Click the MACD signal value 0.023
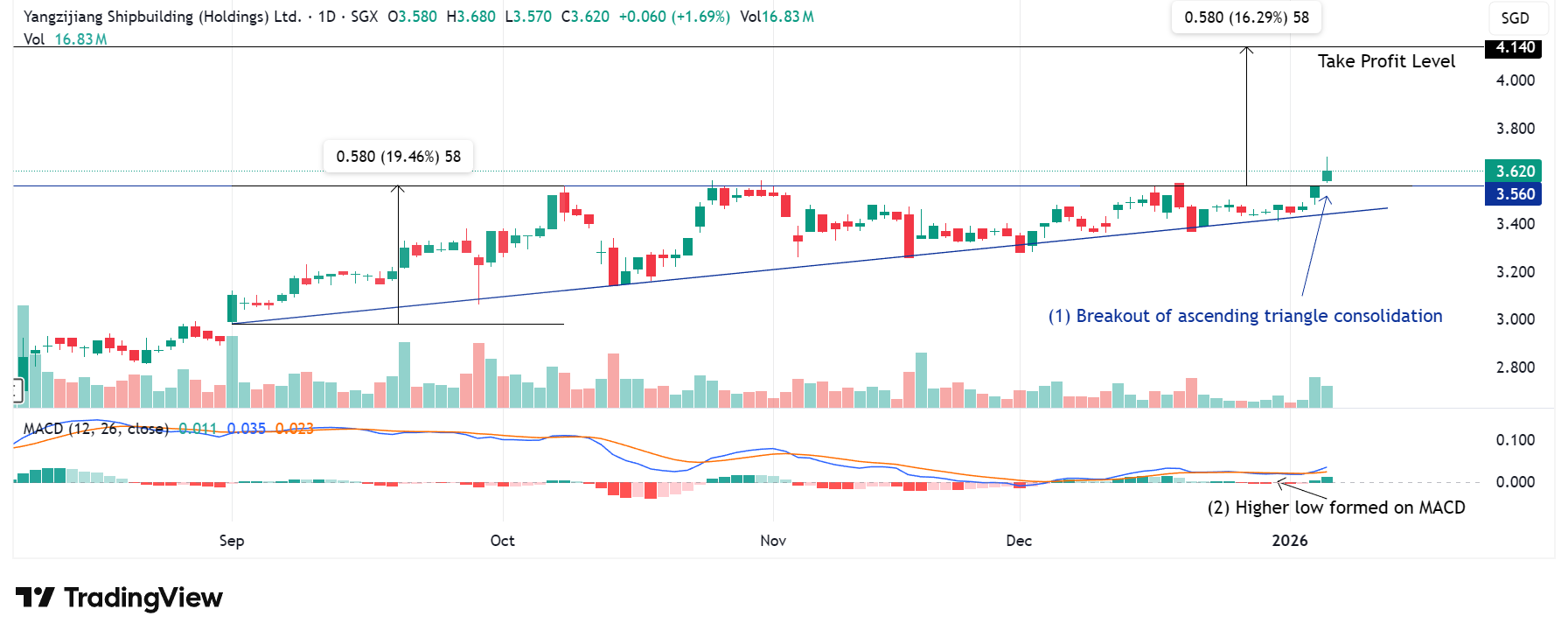Screen dimensions: 1568x637 (x=294, y=429)
